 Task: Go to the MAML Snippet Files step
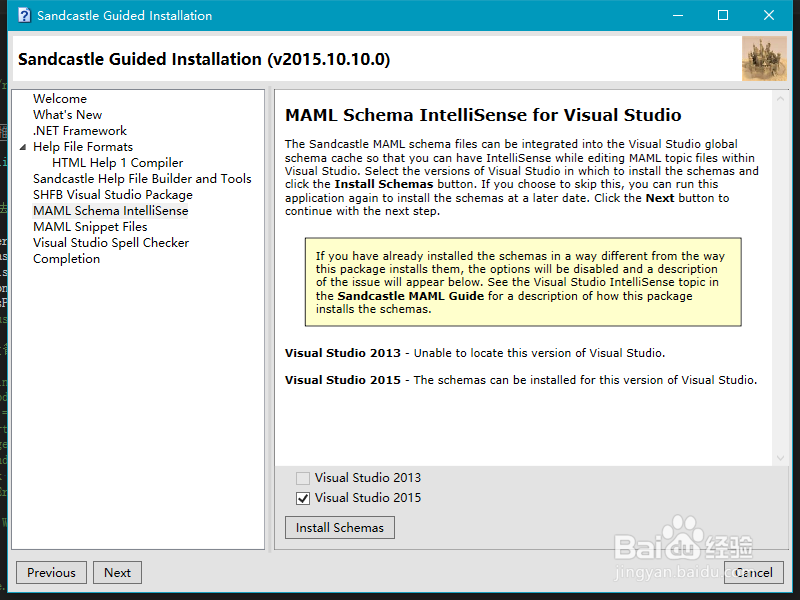[90, 227]
